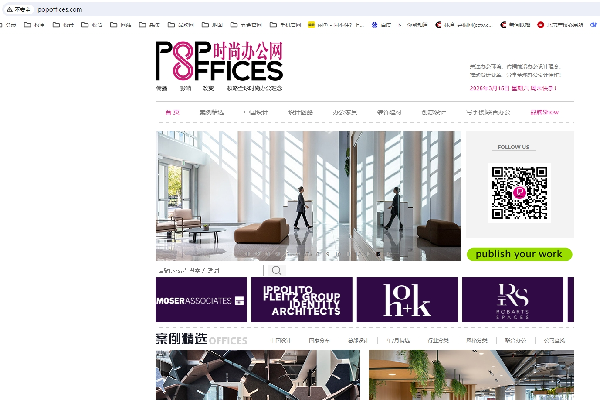Open the first bookmark folder in bookmarks bar

pyautogui.click(x=7, y=25)
